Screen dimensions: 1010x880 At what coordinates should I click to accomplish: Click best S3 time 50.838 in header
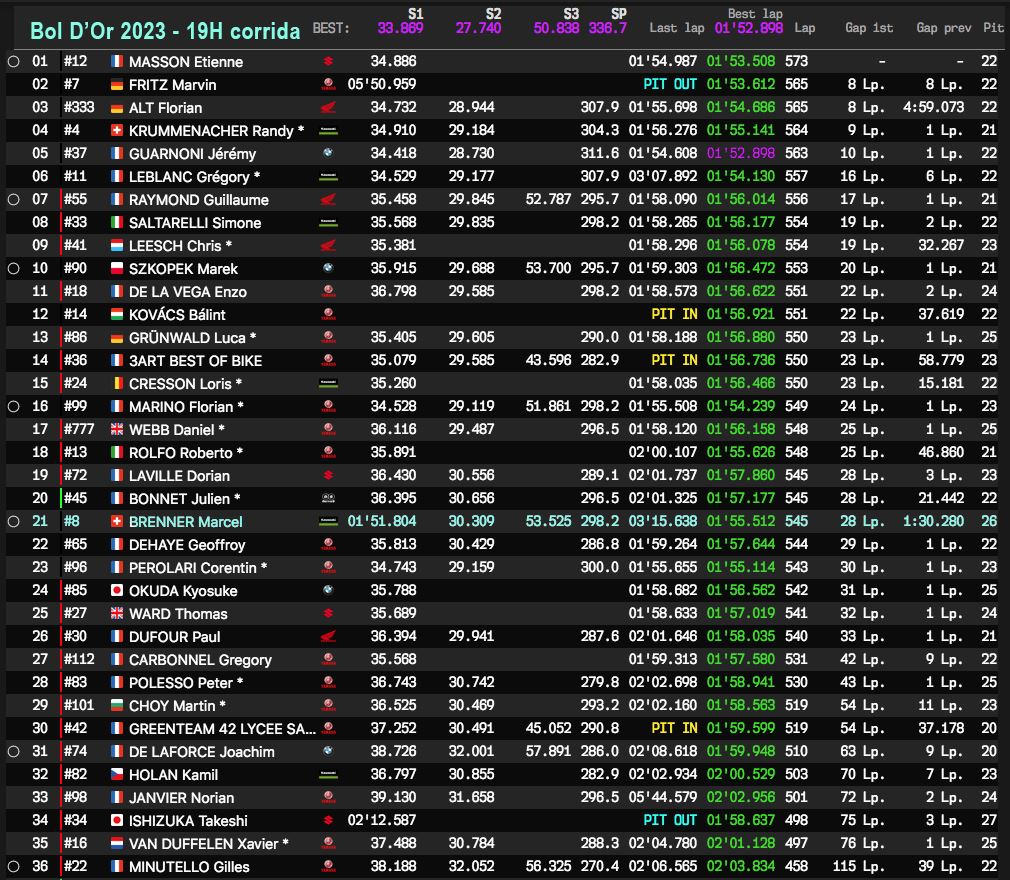click(x=557, y=28)
